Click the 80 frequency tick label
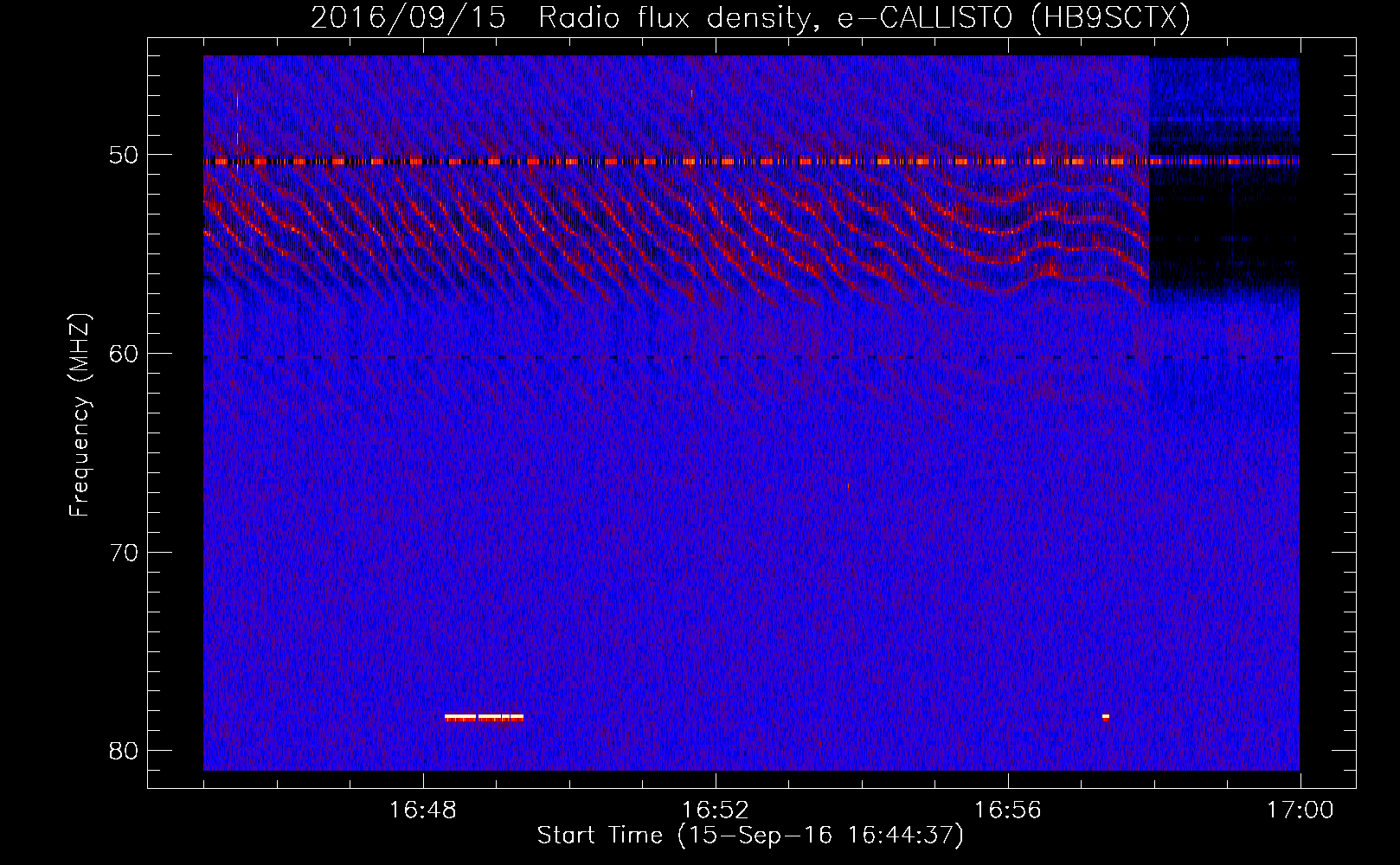 125,750
